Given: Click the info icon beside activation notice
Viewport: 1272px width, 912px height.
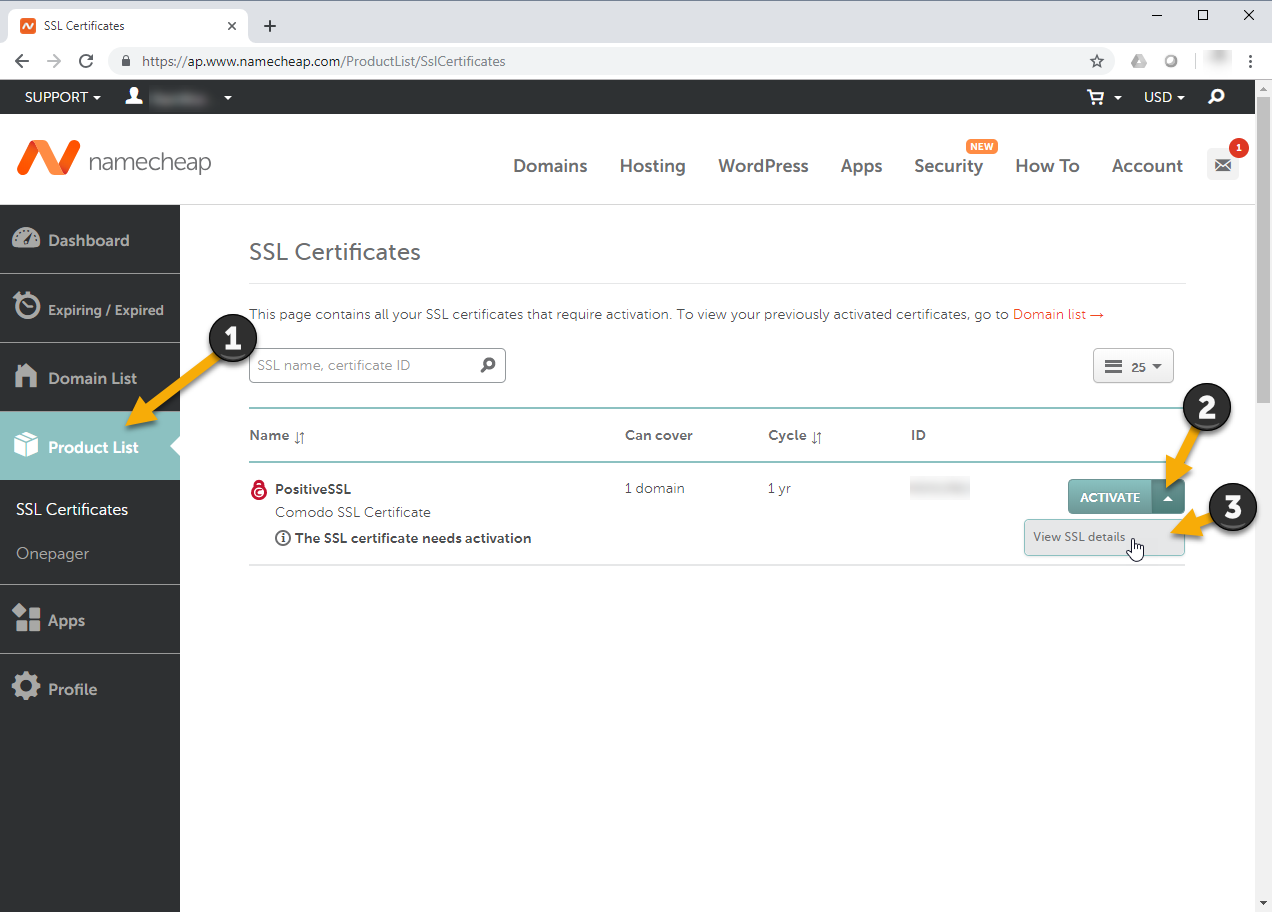Looking at the screenshot, I should 283,538.
